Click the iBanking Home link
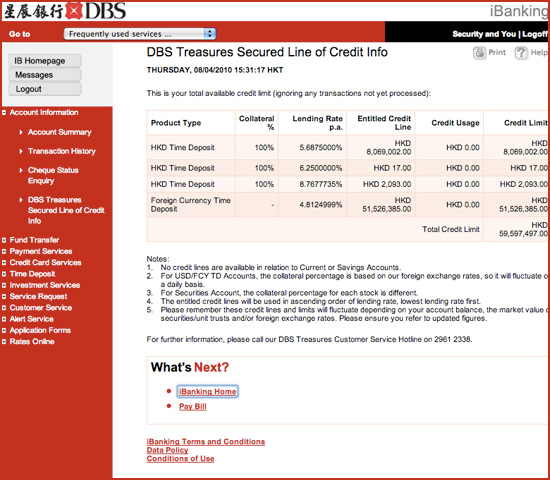Screen dimensions: 550x480 coord(207,391)
